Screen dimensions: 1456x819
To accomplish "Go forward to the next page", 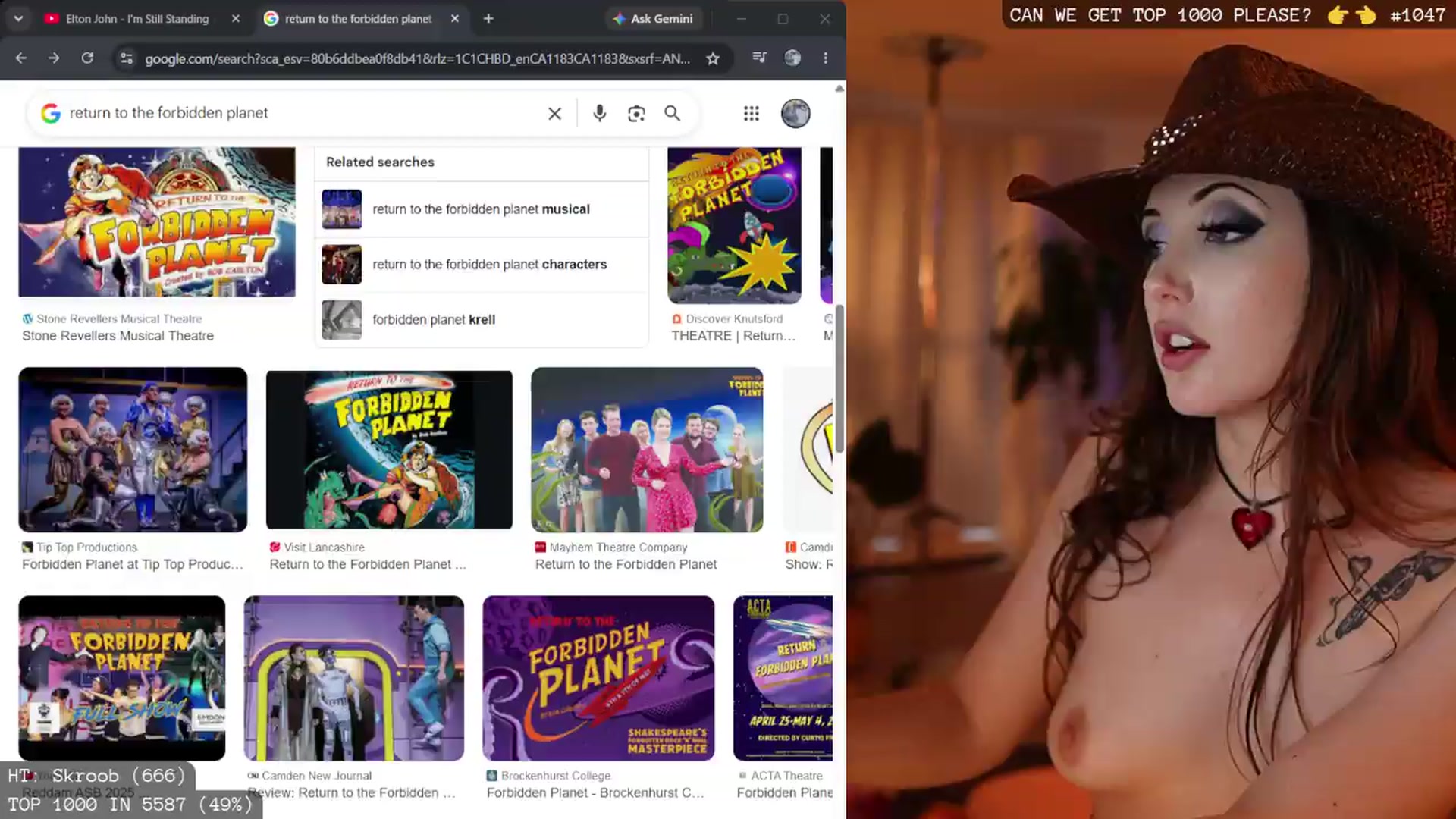I will [53, 58].
